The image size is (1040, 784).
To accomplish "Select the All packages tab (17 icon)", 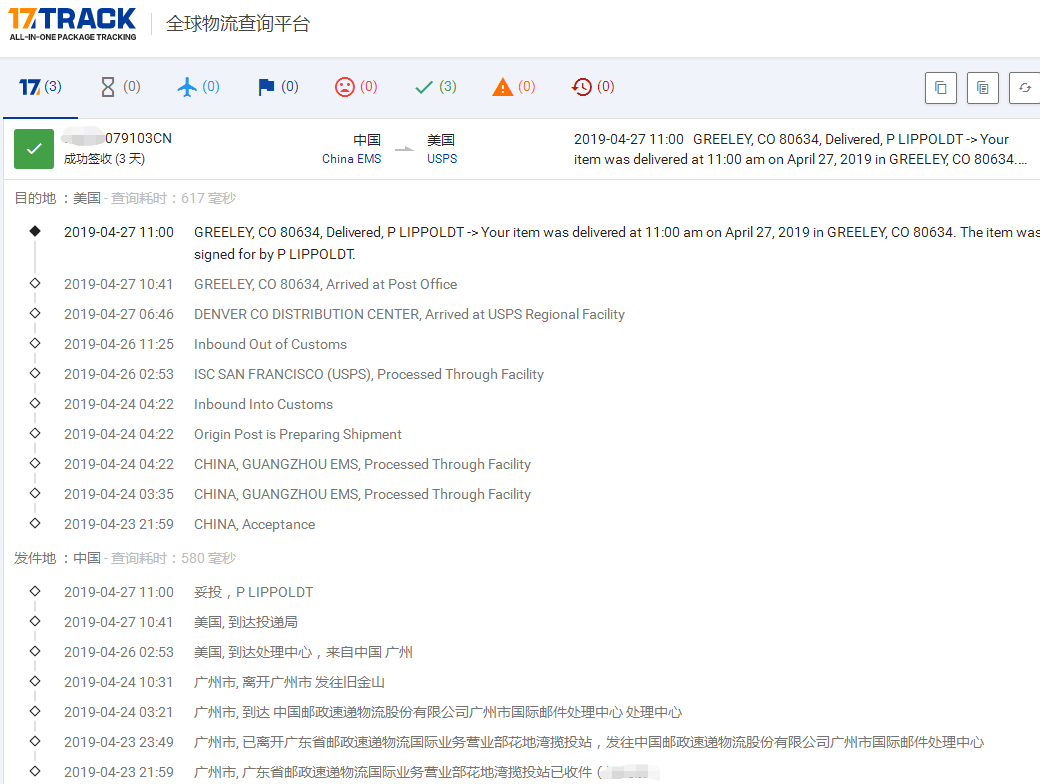I will pos(40,88).
